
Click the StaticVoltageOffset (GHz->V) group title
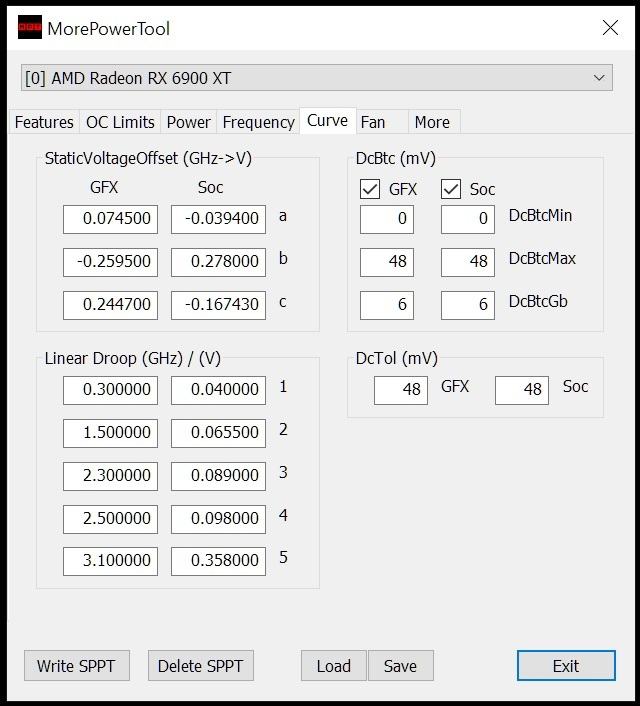148,158
